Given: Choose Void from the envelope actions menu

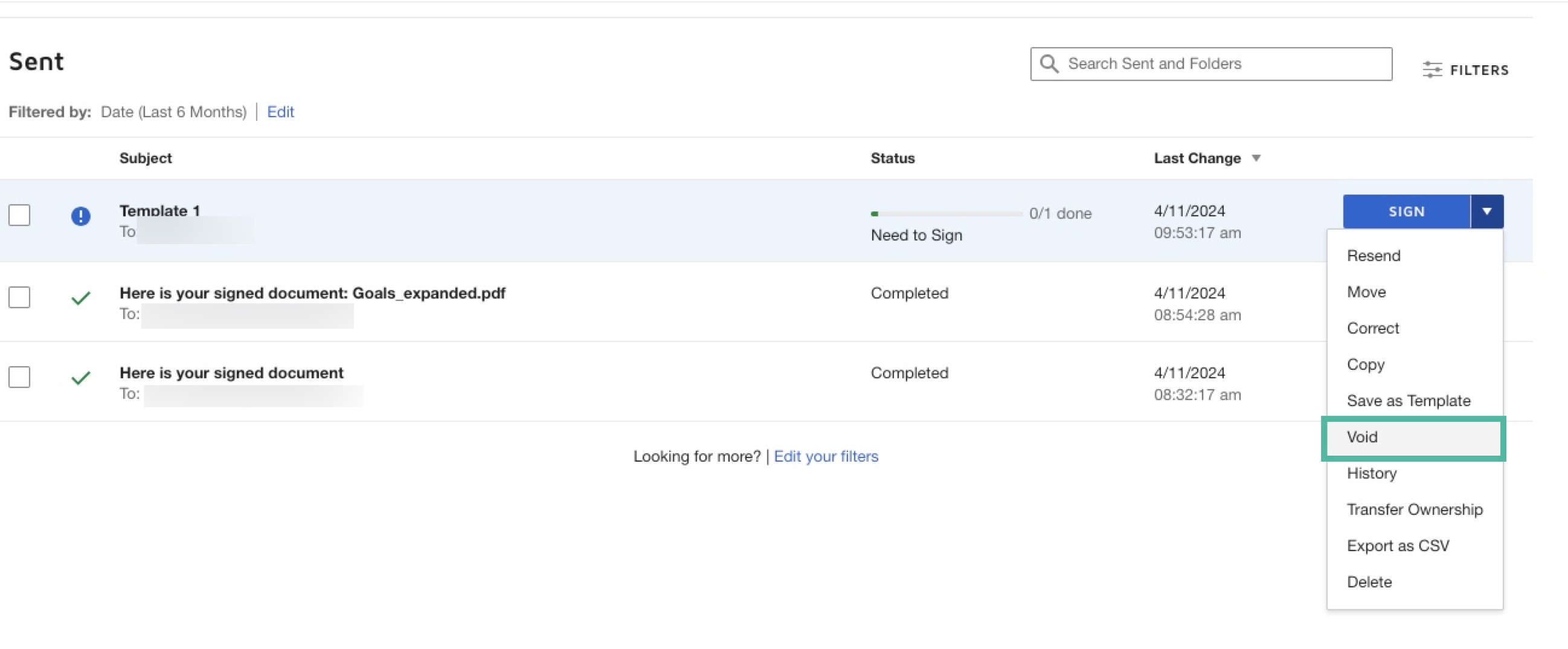Looking at the screenshot, I should (1362, 437).
